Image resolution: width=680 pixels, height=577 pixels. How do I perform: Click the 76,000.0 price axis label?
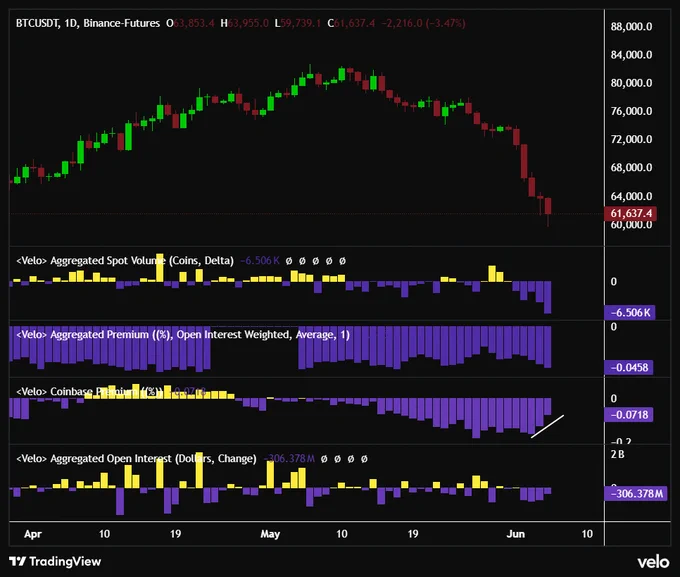631,111
